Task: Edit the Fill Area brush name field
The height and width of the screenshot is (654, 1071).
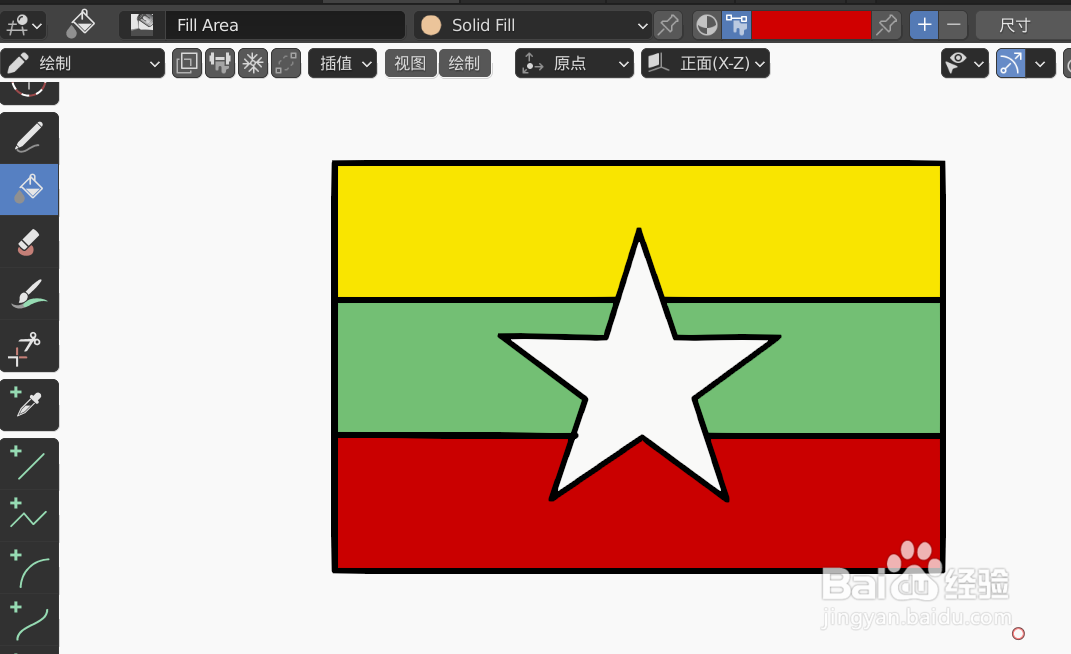Action: 285,25
